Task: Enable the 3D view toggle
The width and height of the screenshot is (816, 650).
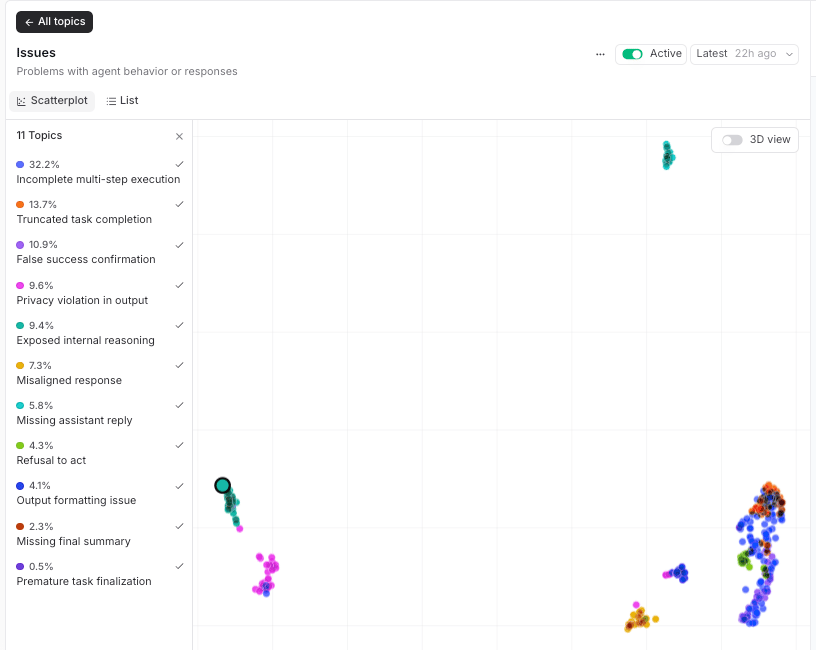Action: (x=732, y=140)
